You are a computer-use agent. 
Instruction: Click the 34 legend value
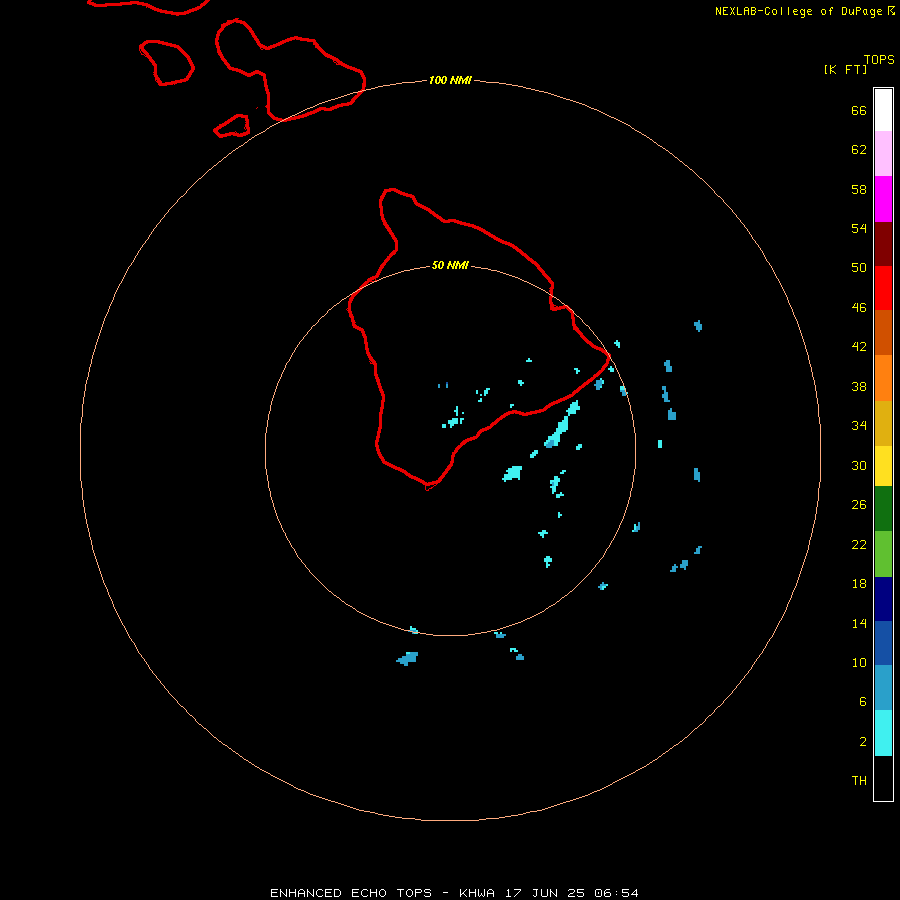(x=859, y=426)
